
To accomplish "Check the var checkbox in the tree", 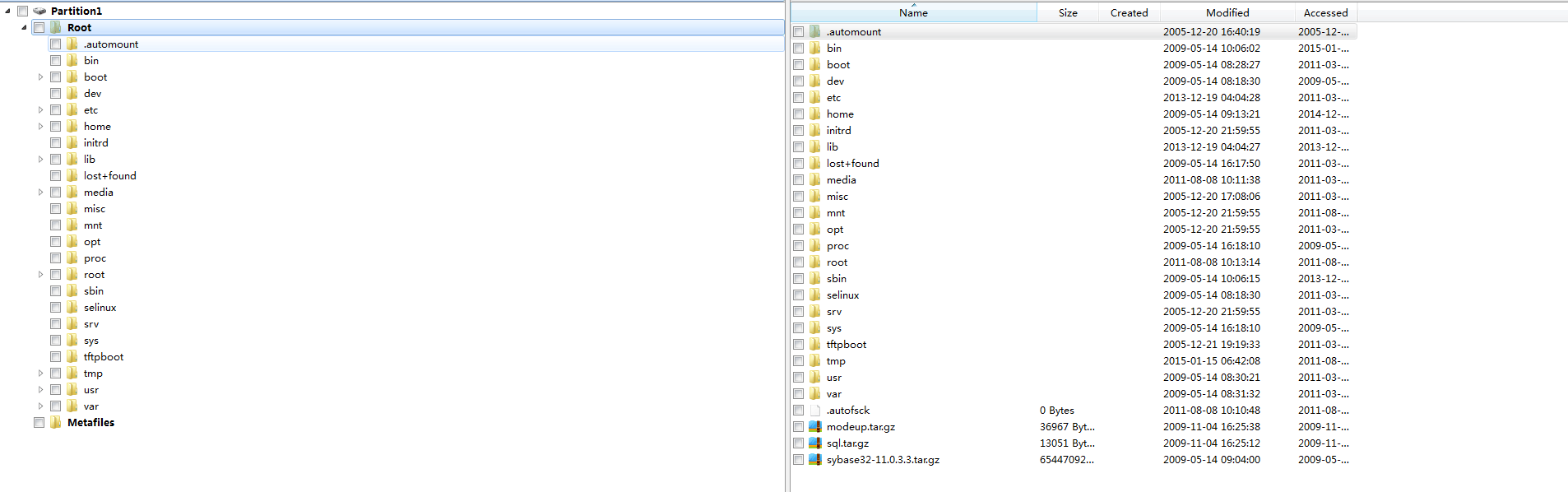I will [56, 406].
